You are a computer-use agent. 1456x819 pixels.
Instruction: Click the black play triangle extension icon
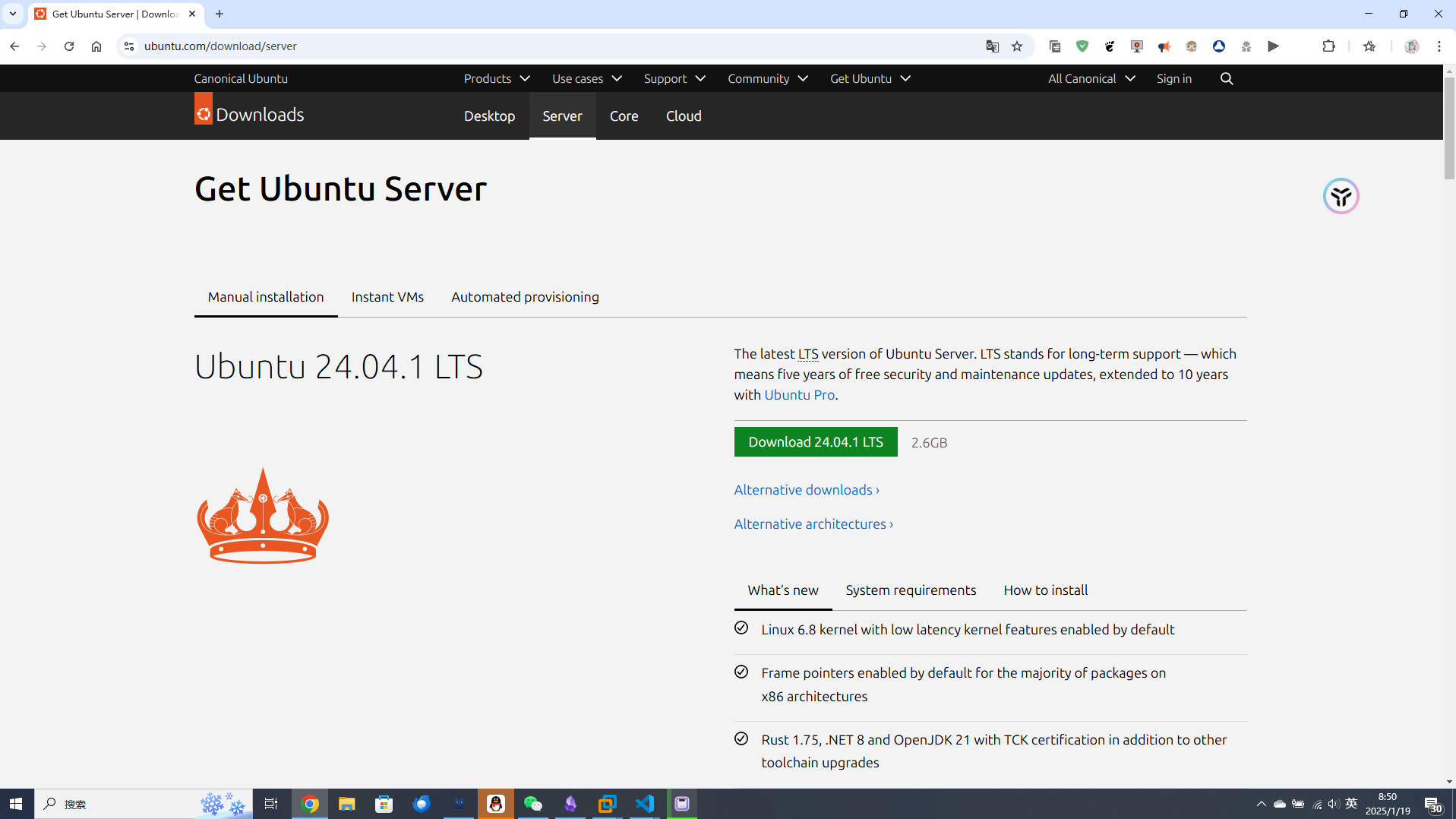pos(1274,46)
